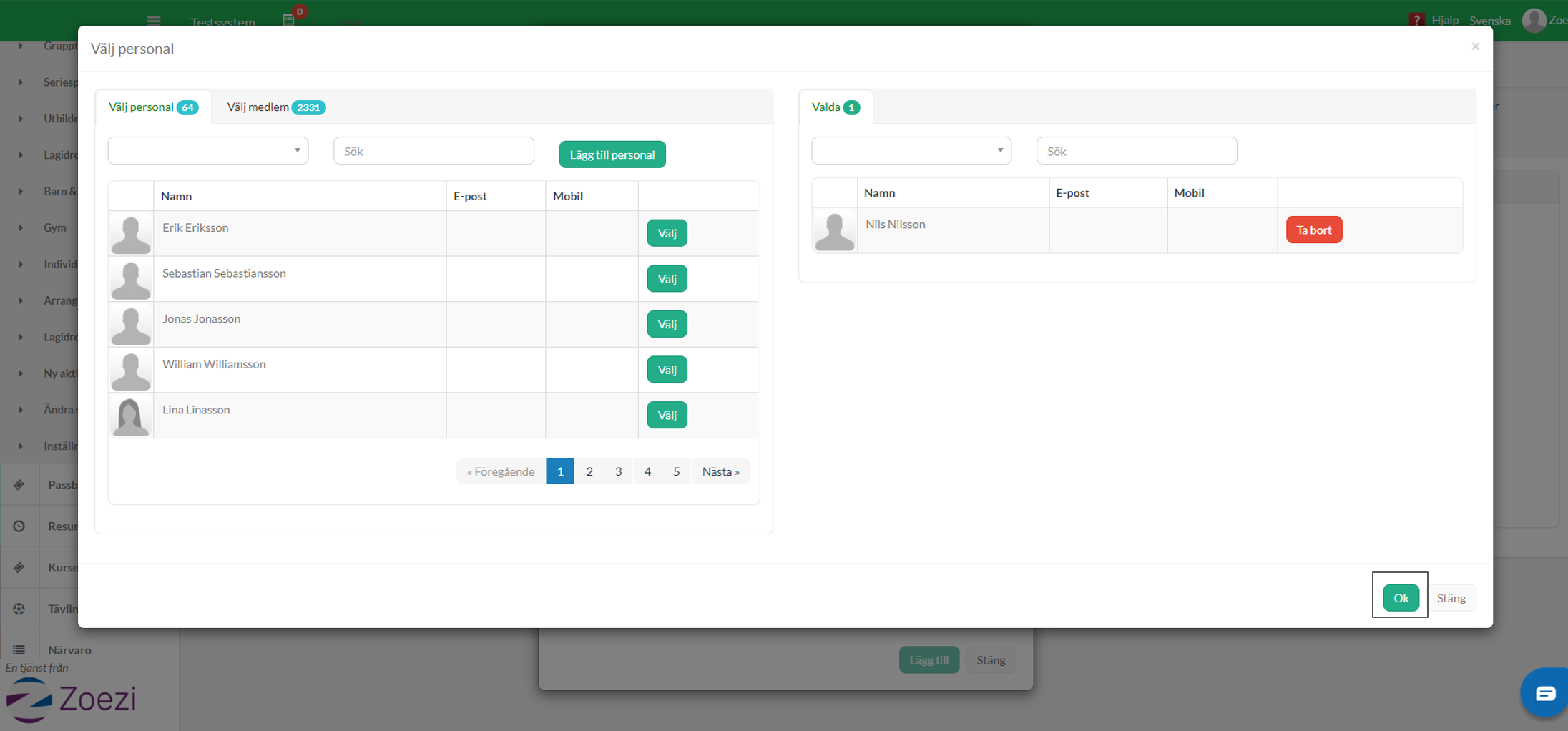Viewport: 1568px width, 731px height.
Task: Click the name Nils Nilsson
Action: click(x=896, y=225)
